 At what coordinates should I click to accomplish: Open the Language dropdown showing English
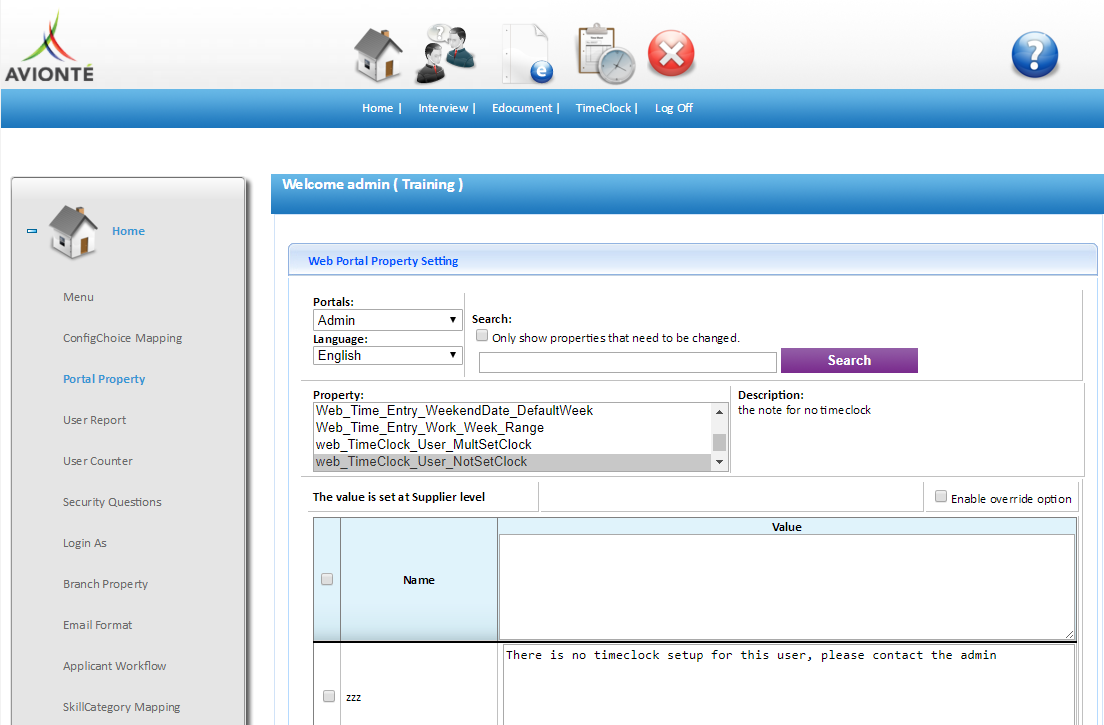(x=387, y=355)
